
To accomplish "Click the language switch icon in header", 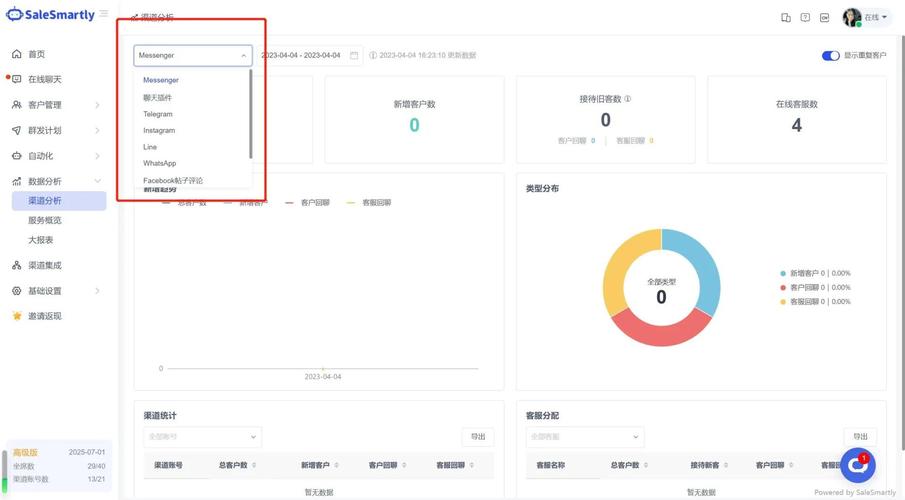I will point(824,18).
